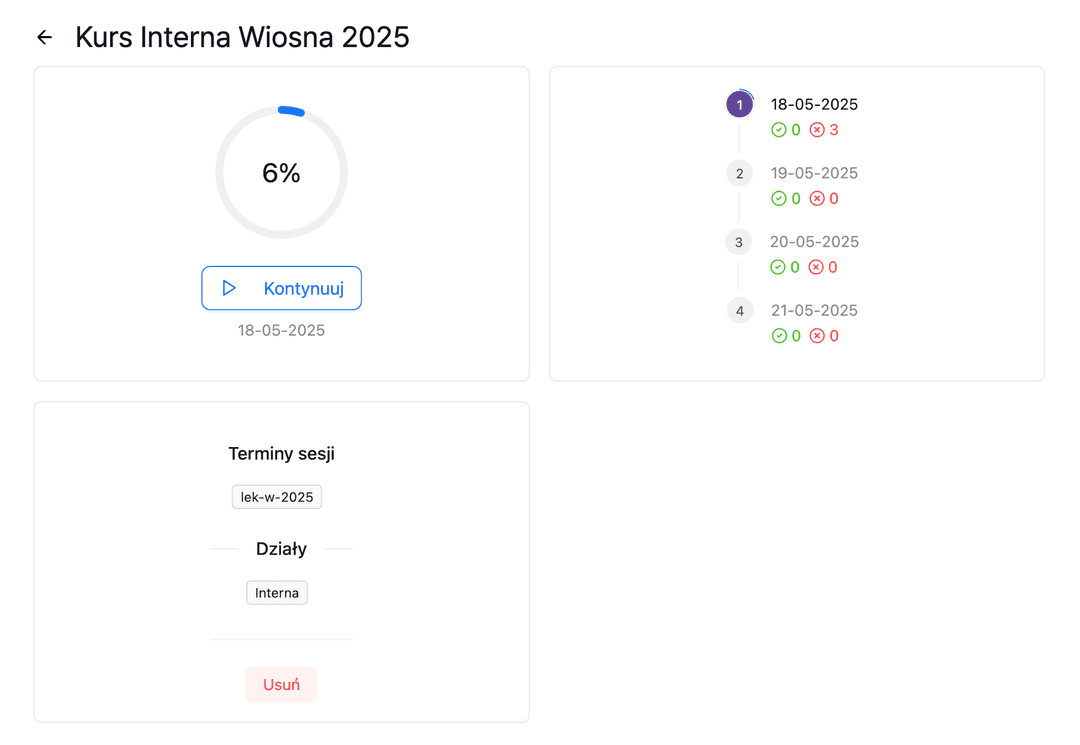Click the Kurs Interna Wiosna 2025 title

click(242, 37)
